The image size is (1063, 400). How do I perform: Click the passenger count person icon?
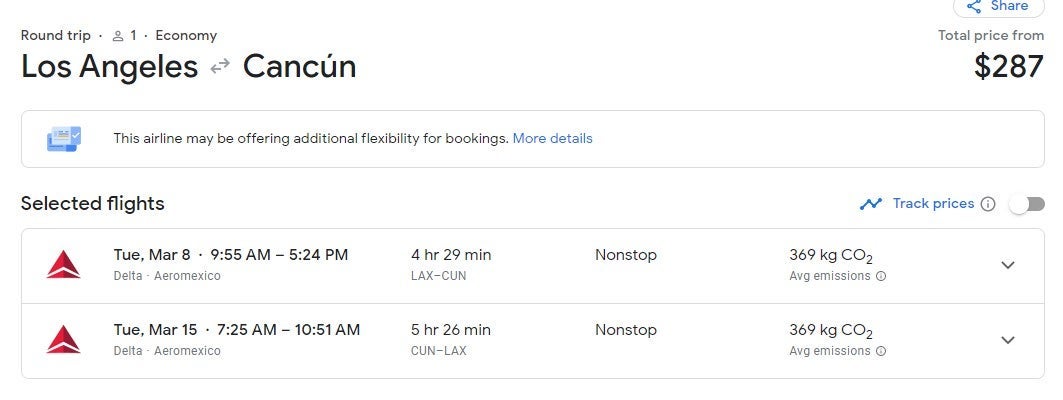tap(118, 36)
